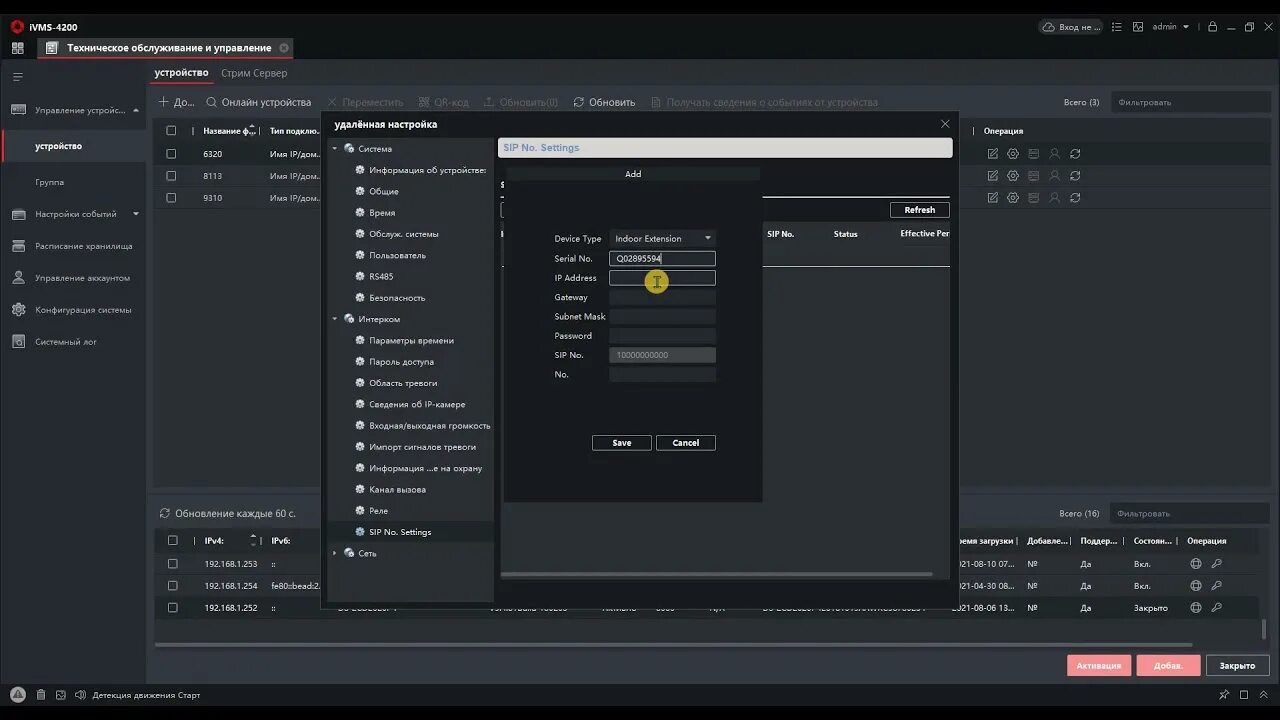Check the box for online device 192.168.1.253
Image resolution: width=1280 pixels, height=720 pixels.
[x=173, y=564]
